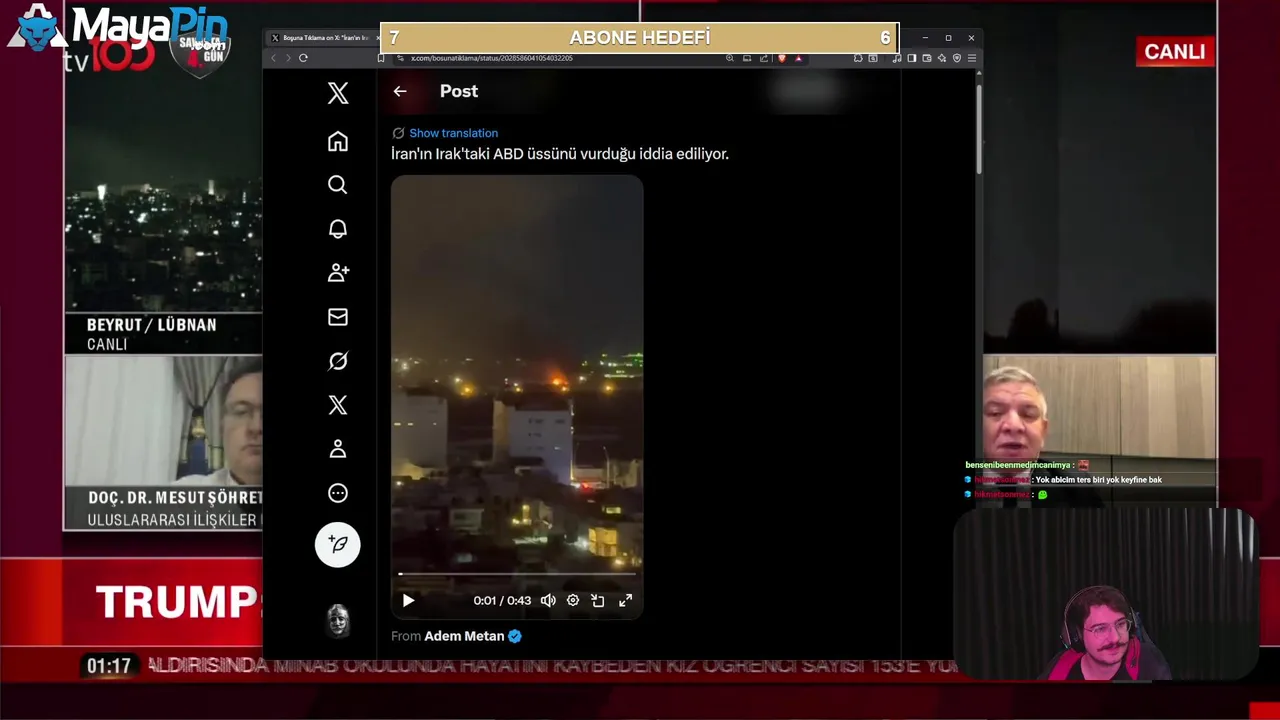Viewport: 1280px width, 720px height.
Task: Open the Leo AI sparkle icon
Action: point(942,58)
